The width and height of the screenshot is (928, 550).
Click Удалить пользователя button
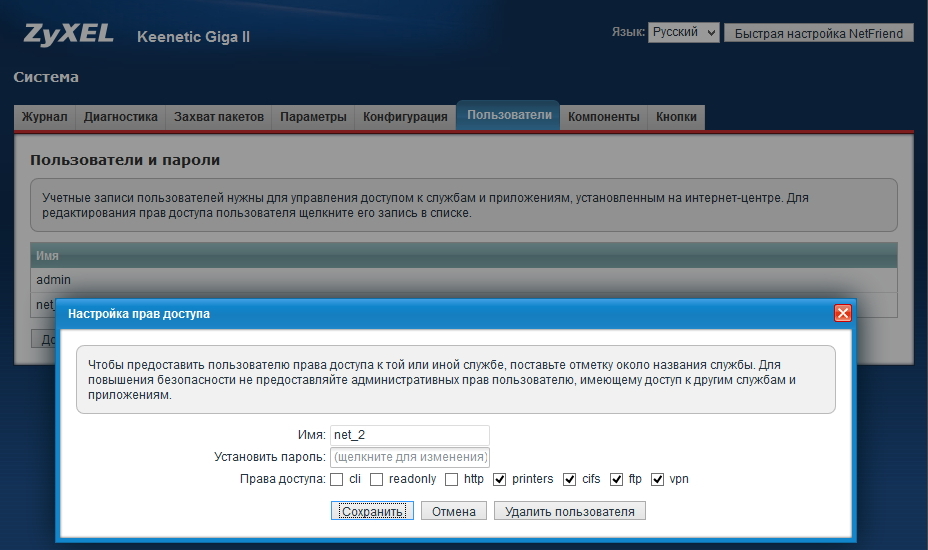(570, 511)
